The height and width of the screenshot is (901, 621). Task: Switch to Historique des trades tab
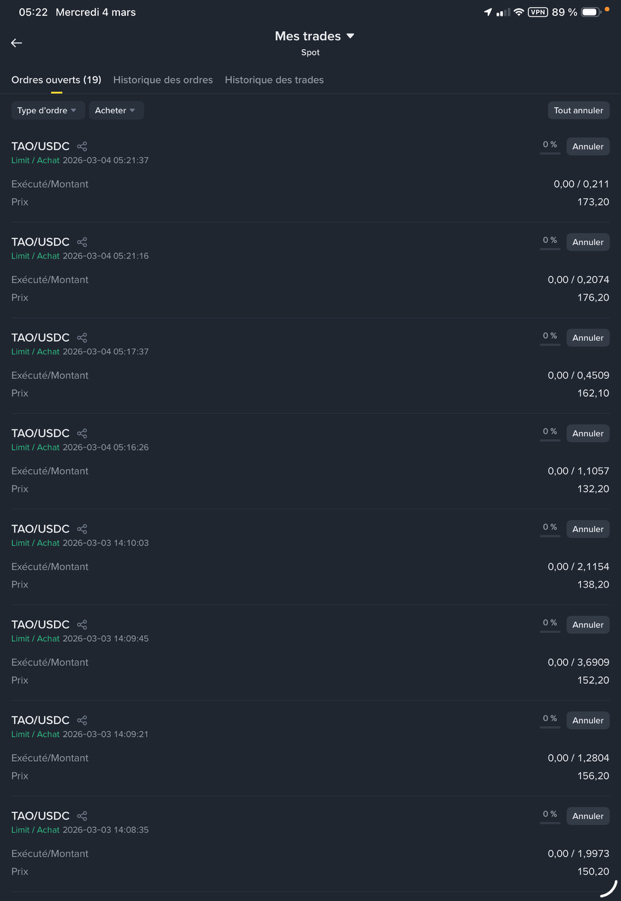pos(274,80)
